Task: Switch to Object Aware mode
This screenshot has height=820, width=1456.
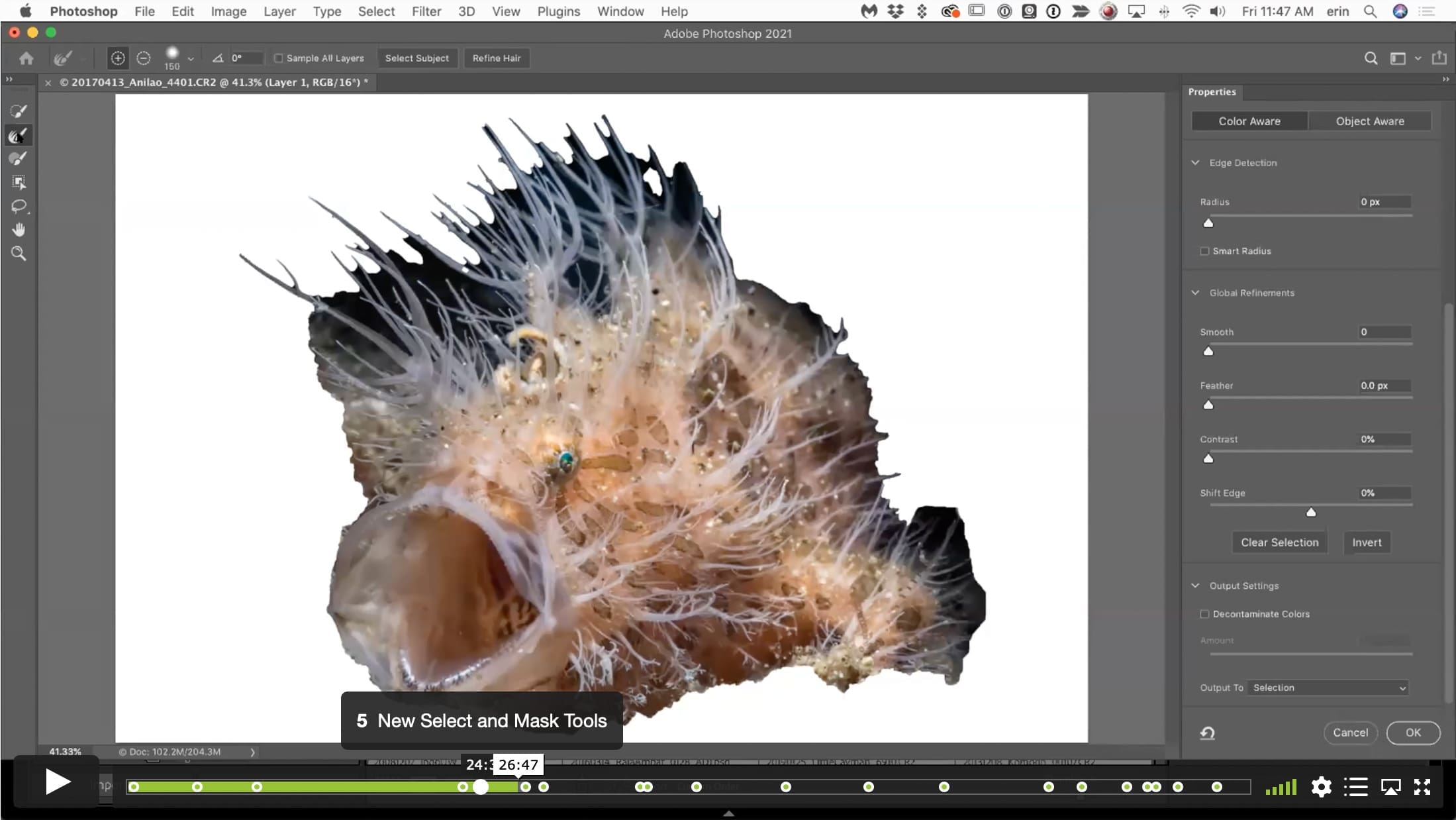Action: coord(1369,121)
